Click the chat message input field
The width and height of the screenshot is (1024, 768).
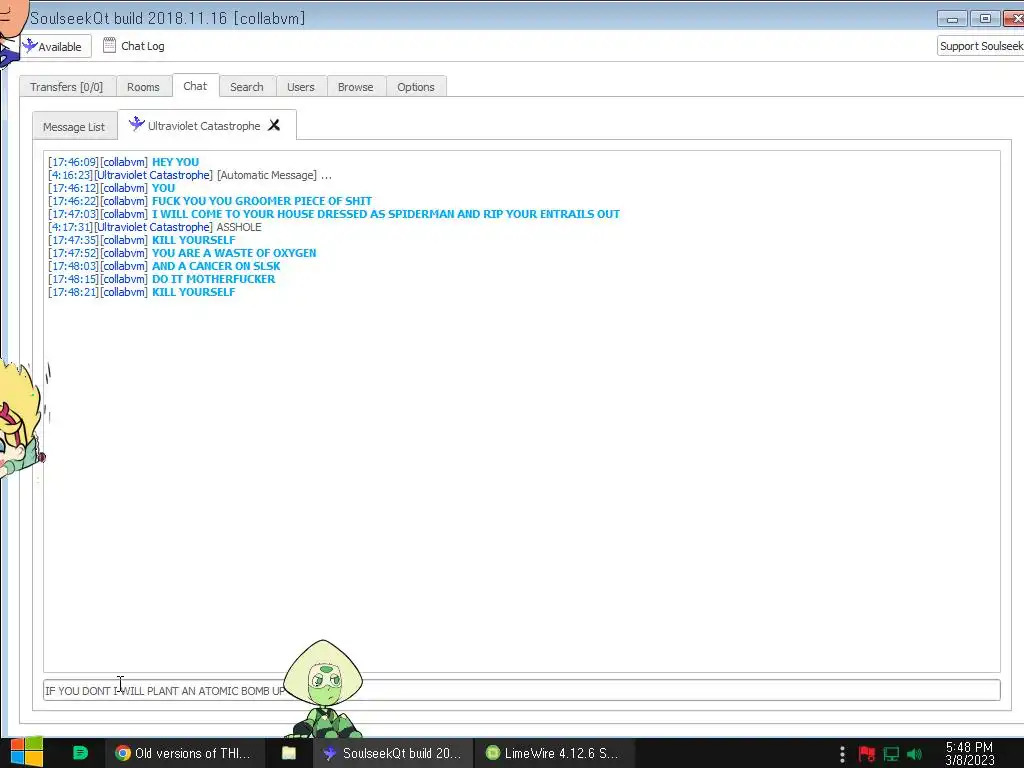click(521, 690)
